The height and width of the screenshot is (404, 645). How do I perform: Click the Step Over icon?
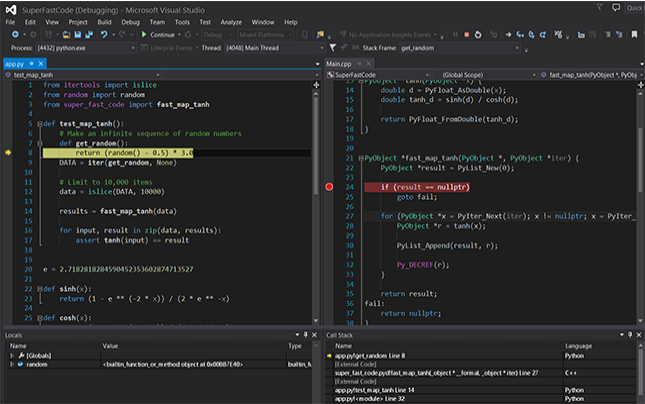(x=531, y=35)
